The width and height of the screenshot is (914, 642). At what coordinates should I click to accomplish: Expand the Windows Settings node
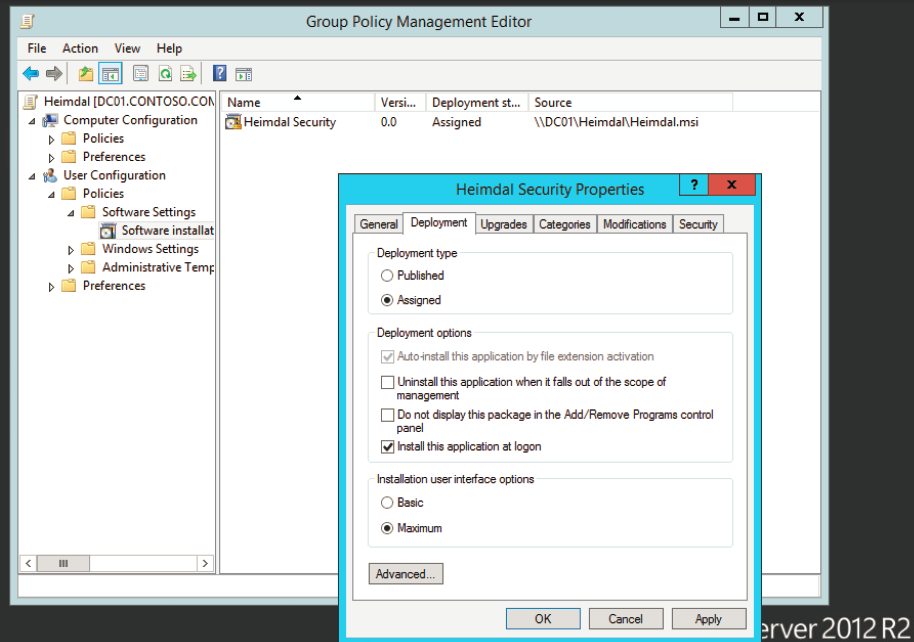coord(71,250)
